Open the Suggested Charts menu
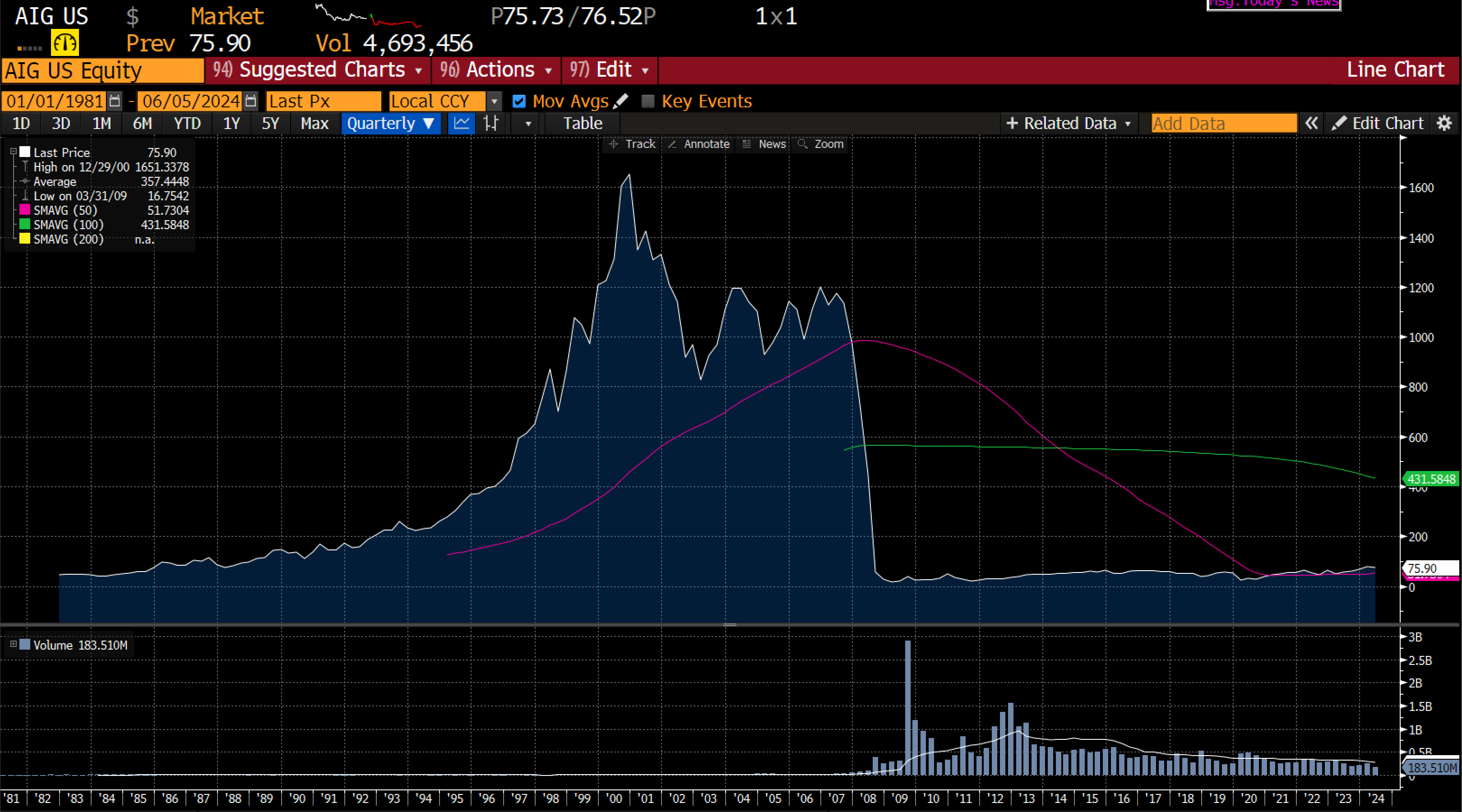 (318, 70)
